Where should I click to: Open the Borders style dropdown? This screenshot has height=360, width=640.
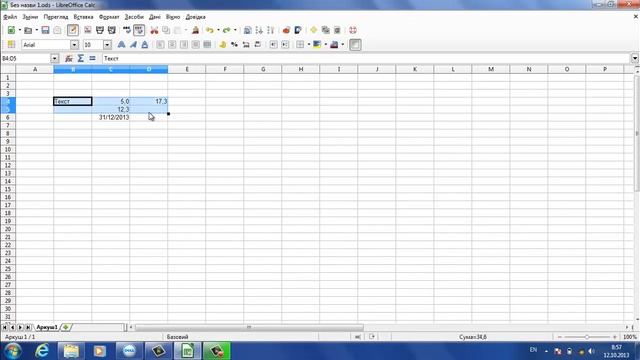pos(309,44)
